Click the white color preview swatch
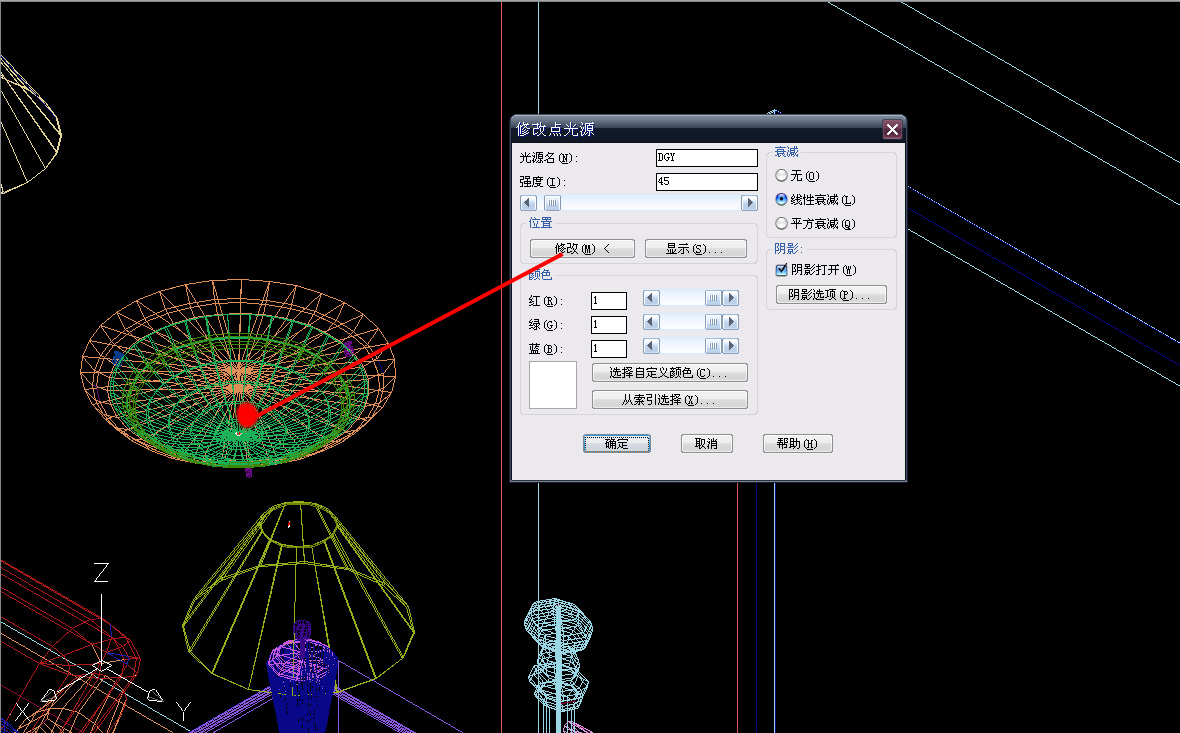1180x733 pixels. pyautogui.click(x=553, y=385)
